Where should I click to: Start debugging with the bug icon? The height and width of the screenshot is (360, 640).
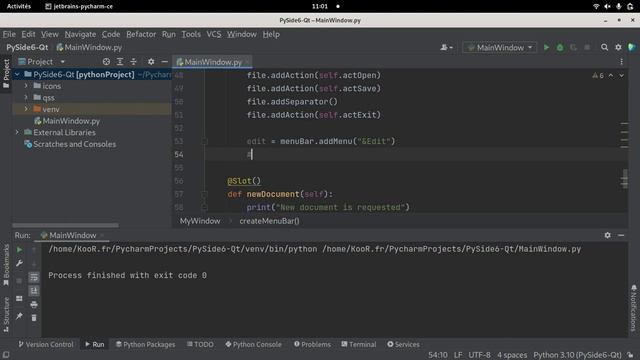click(x=560, y=48)
